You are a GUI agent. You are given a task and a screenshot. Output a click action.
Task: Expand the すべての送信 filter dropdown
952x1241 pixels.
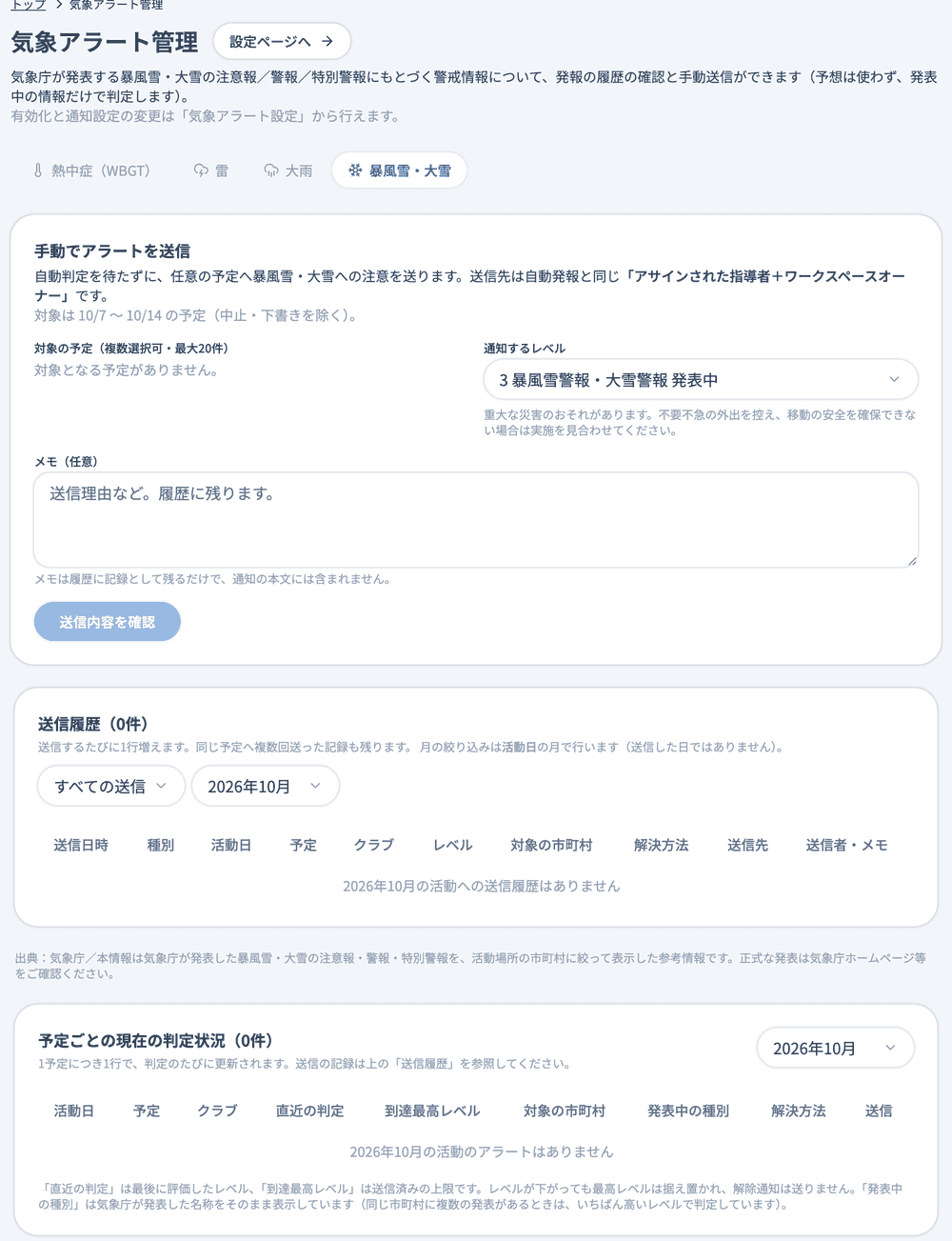[x=111, y=786]
